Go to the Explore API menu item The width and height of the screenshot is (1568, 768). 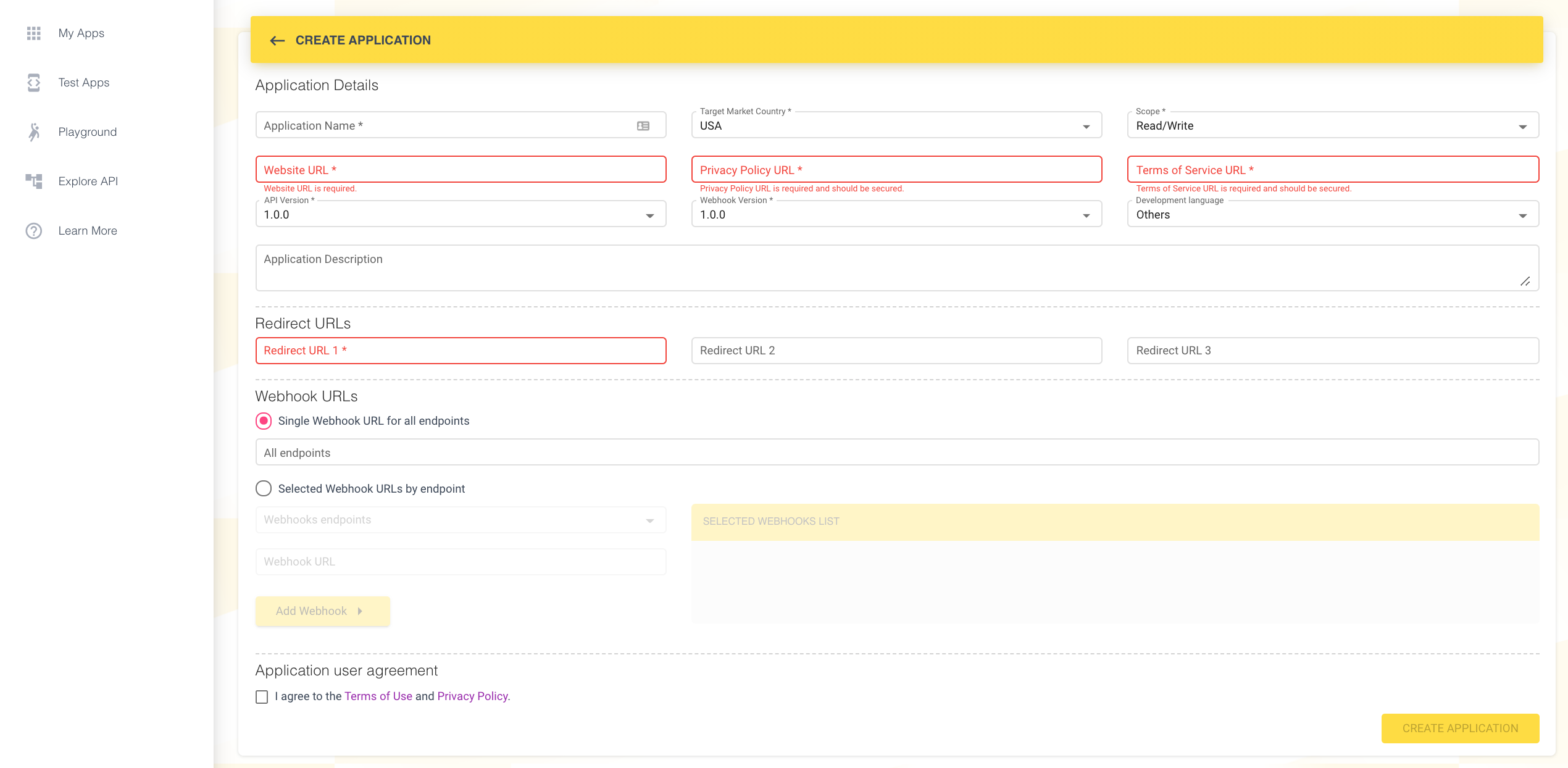88,182
